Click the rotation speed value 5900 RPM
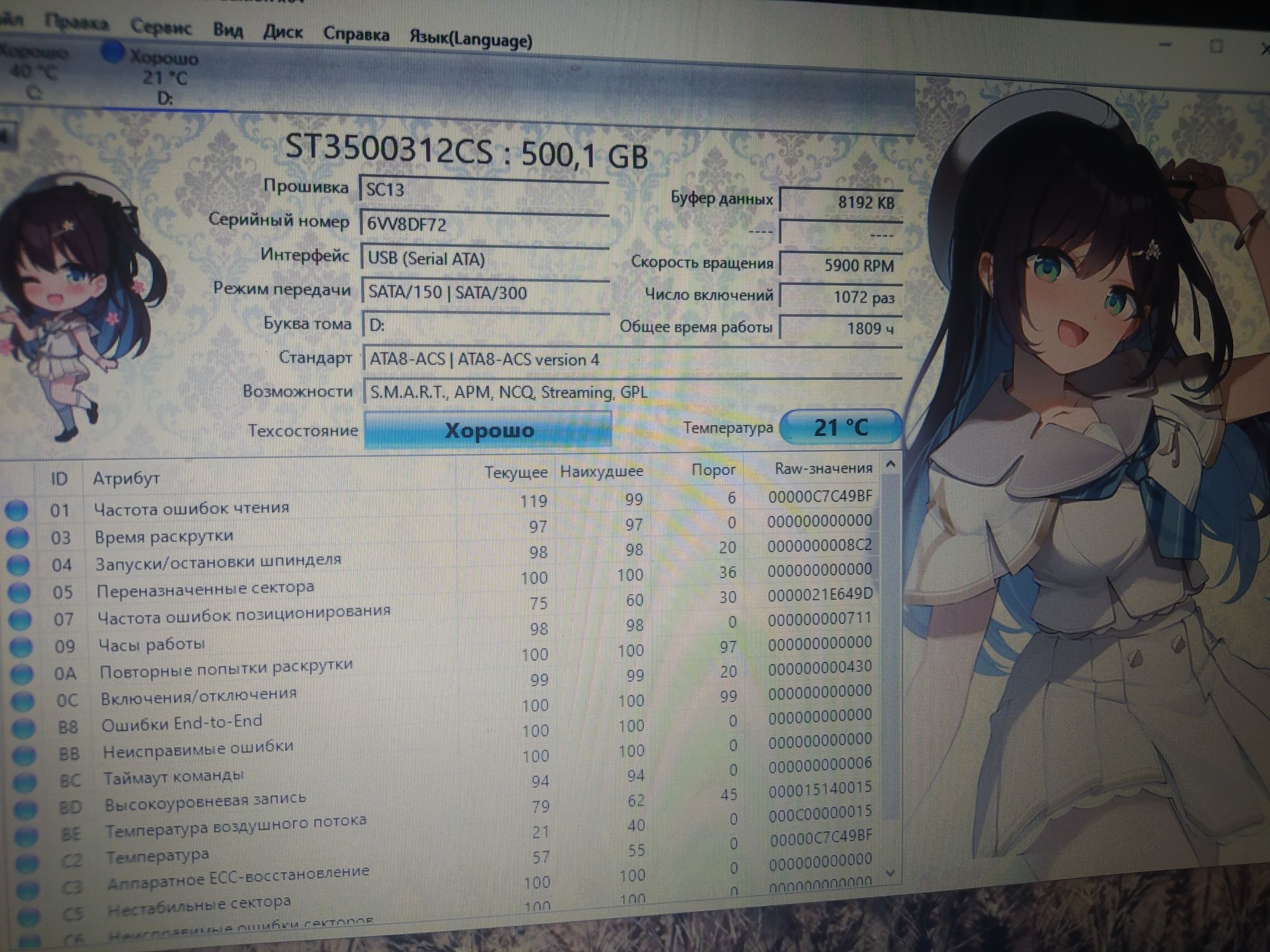The image size is (1270, 952). [841, 265]
